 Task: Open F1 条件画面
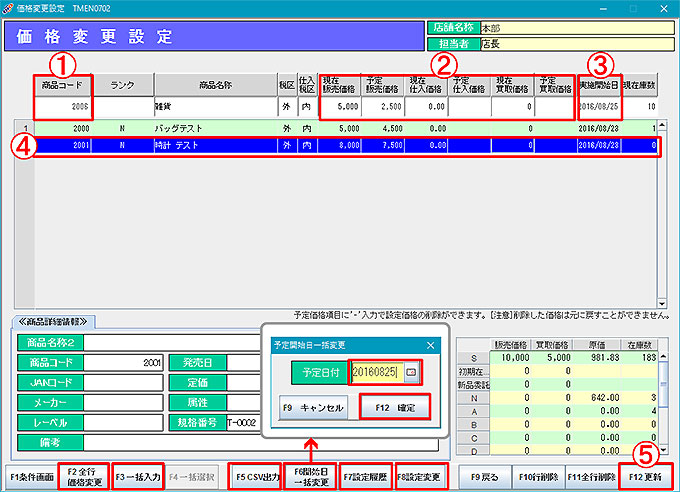pos(31,477)
